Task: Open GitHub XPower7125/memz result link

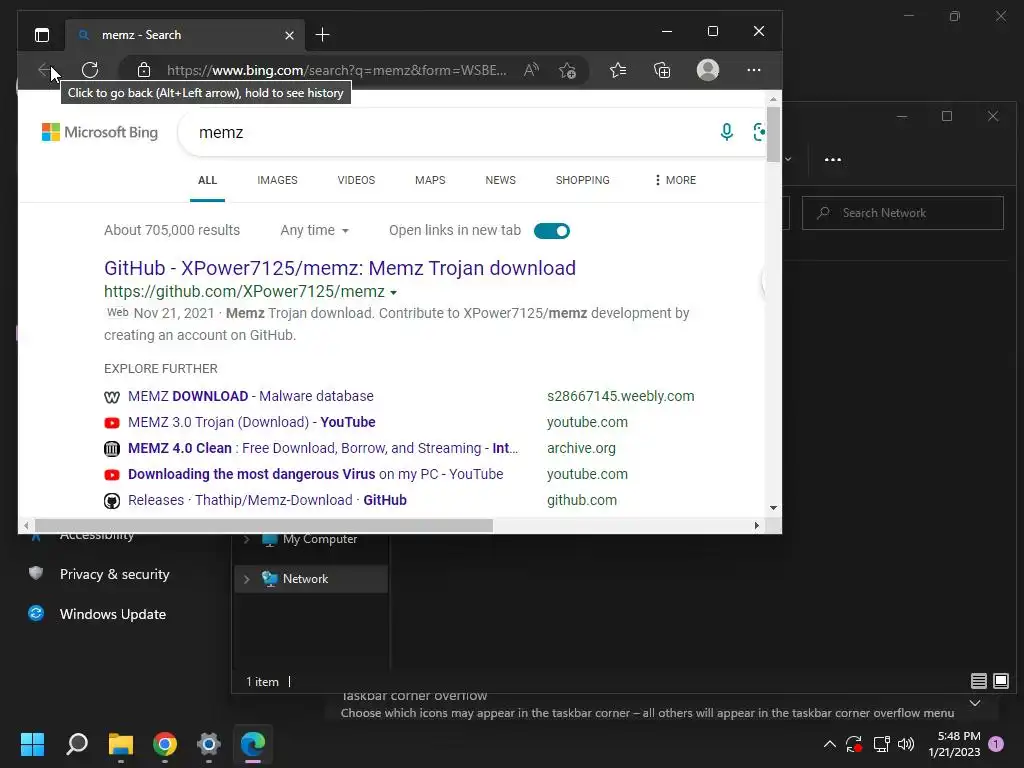Action: coord(340,268)
